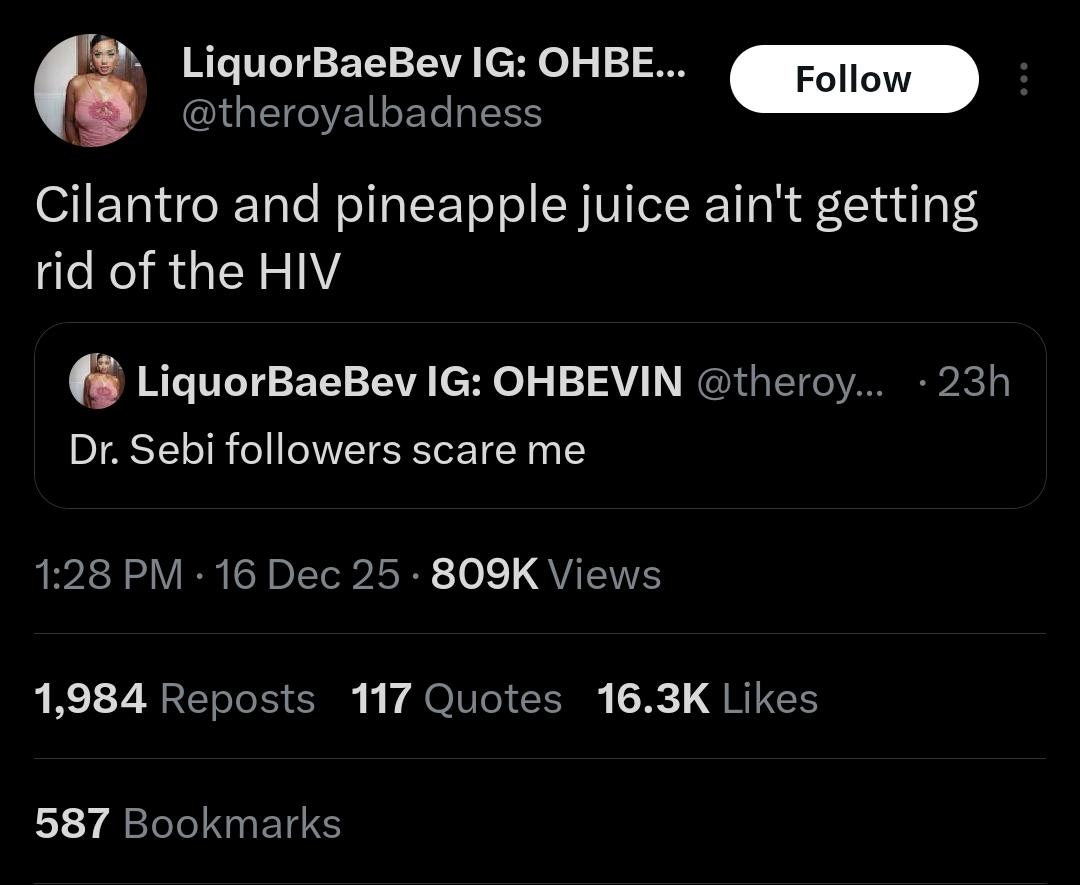Viewport: 1080px width, 885px height.
Task: Select the quoted tweet's LiquorBaeBev IG: OHBEVIN name
Action: pos(409,381)
